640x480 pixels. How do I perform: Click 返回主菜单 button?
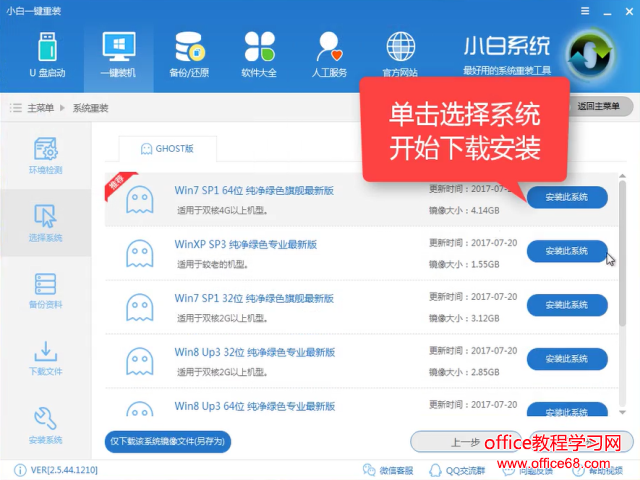(599, 106)
